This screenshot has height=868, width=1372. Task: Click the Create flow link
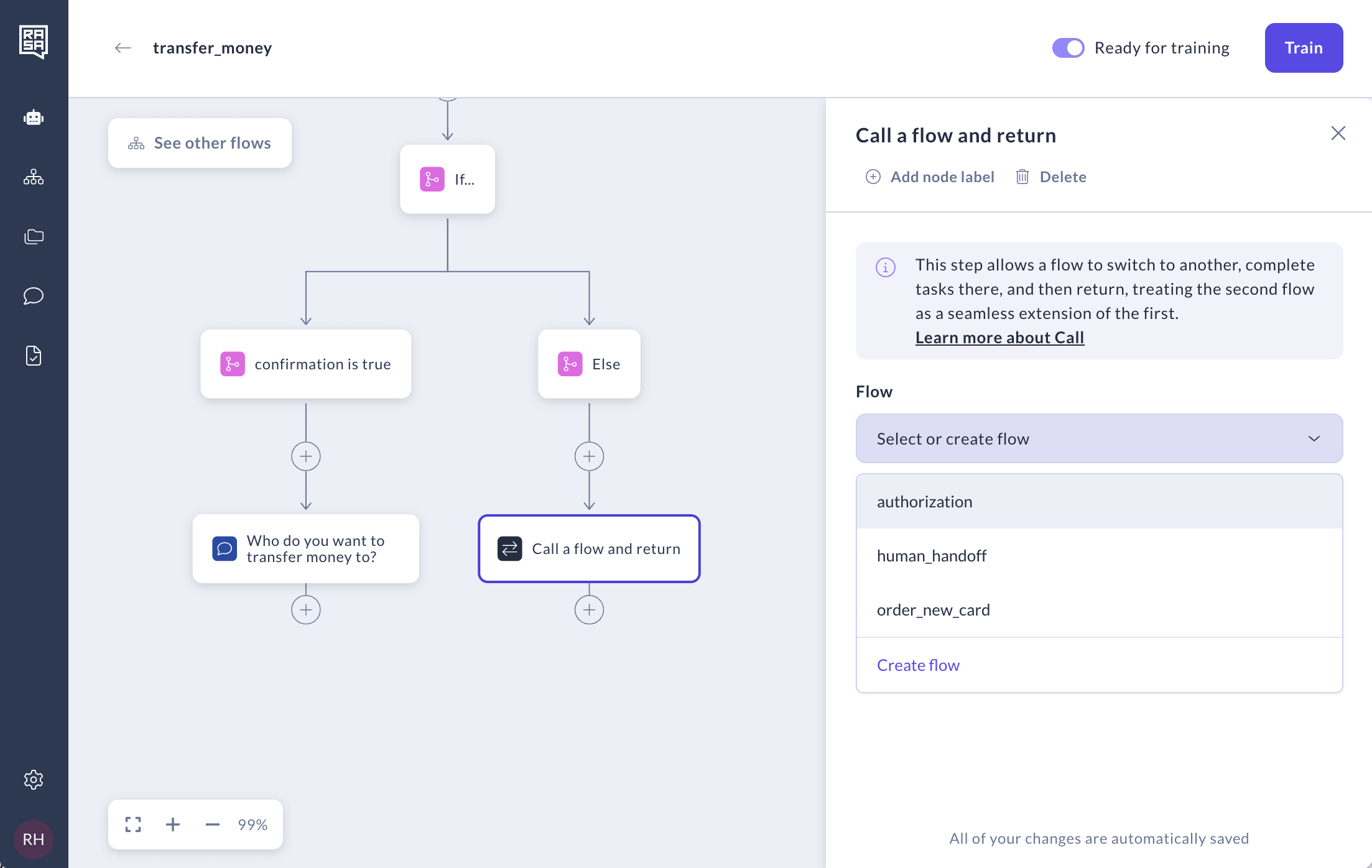click(918, 665)
